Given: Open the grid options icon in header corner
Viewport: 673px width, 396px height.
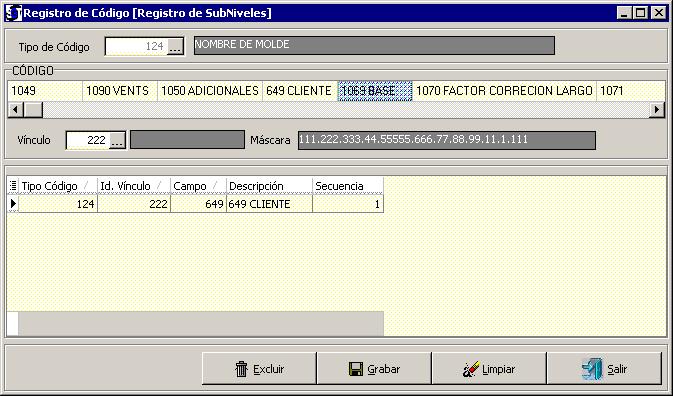Looking at the screenshot, I should point(13,186).
